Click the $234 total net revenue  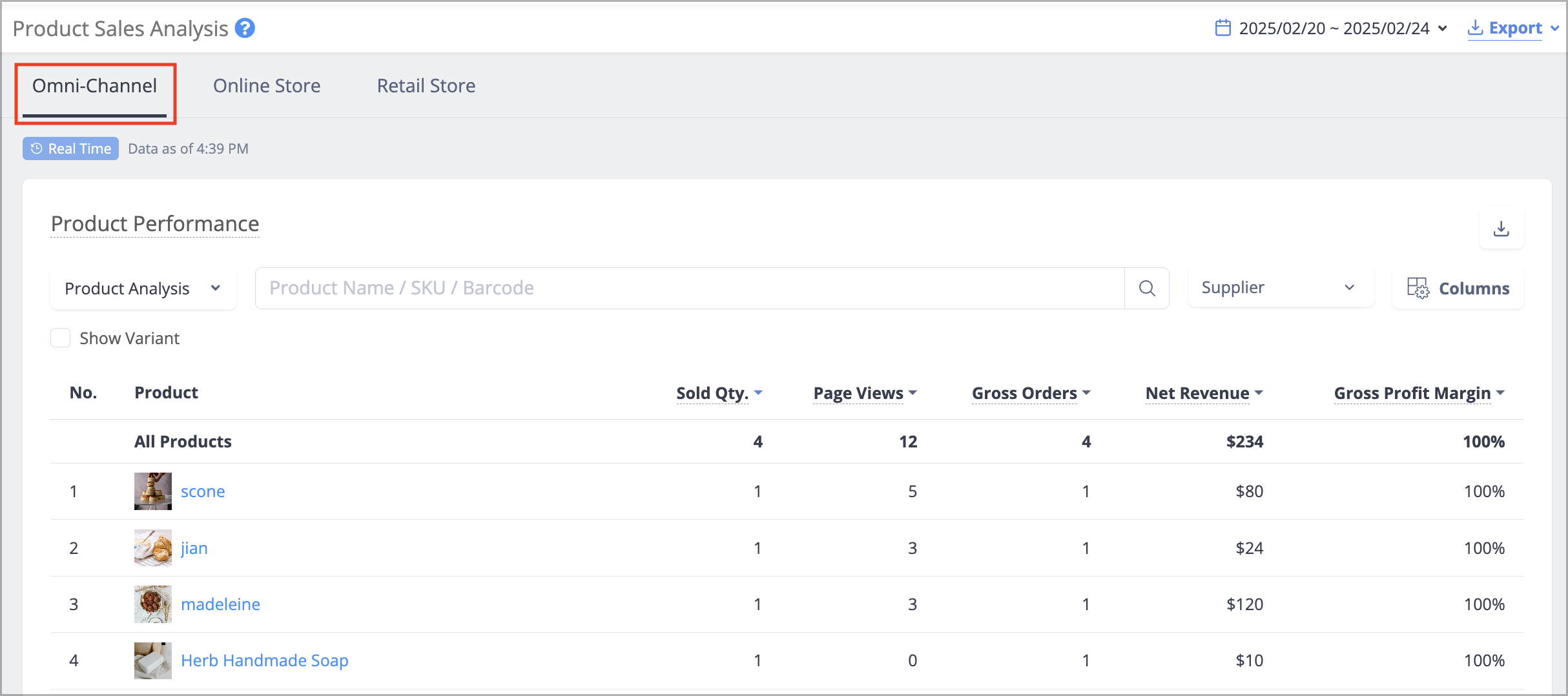1244,442
